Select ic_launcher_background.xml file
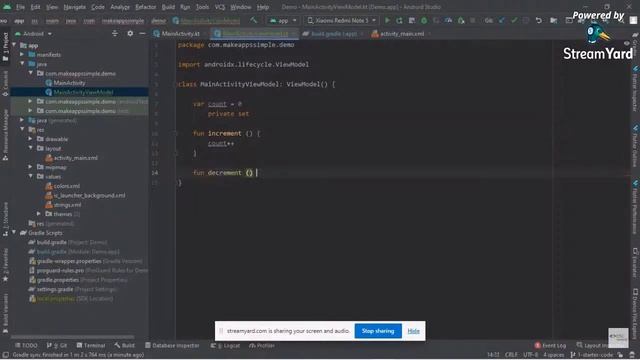This screenshot has width=640, height=360. point(89,195)
